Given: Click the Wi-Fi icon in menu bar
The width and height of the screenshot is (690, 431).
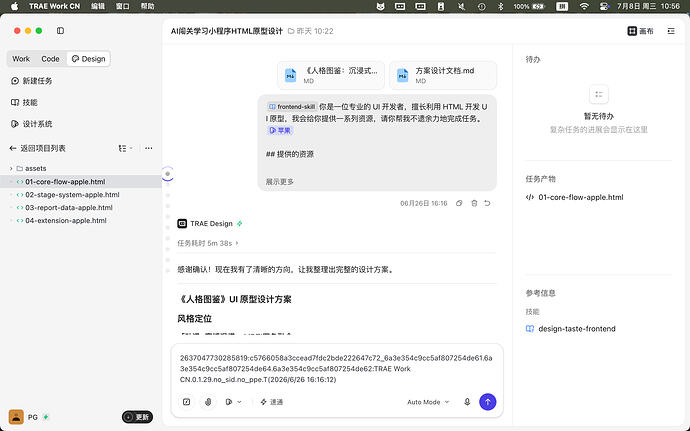Looking at the screenshot, I should click(584, 6).
